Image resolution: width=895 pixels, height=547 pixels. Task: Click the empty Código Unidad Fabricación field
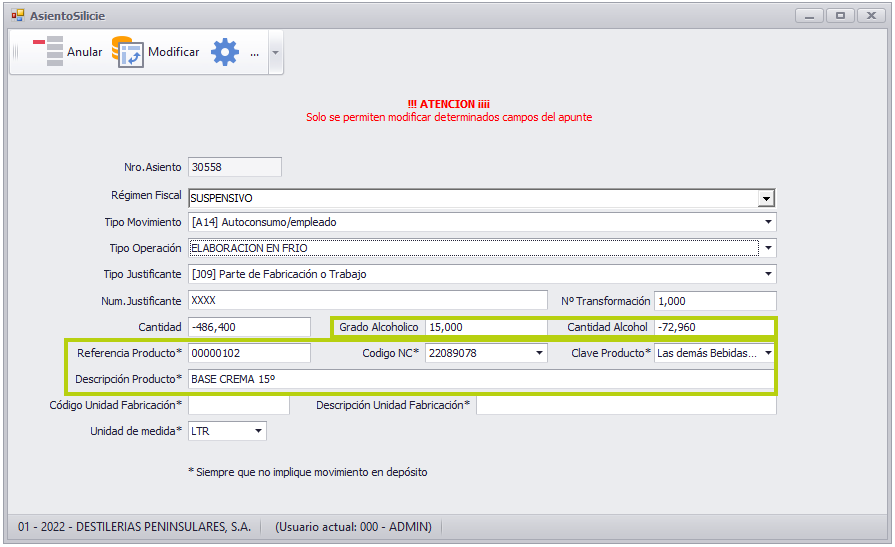(x=239, y=405)
